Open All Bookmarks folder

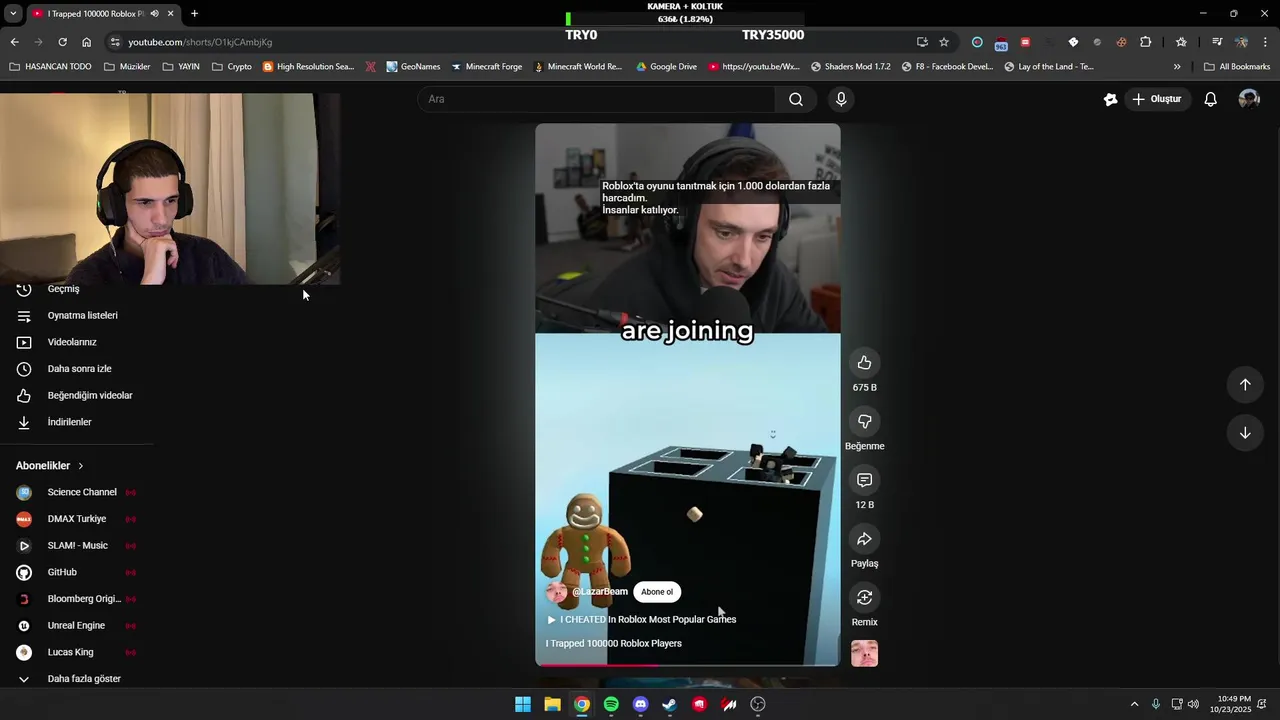[x=1237, y=67]
